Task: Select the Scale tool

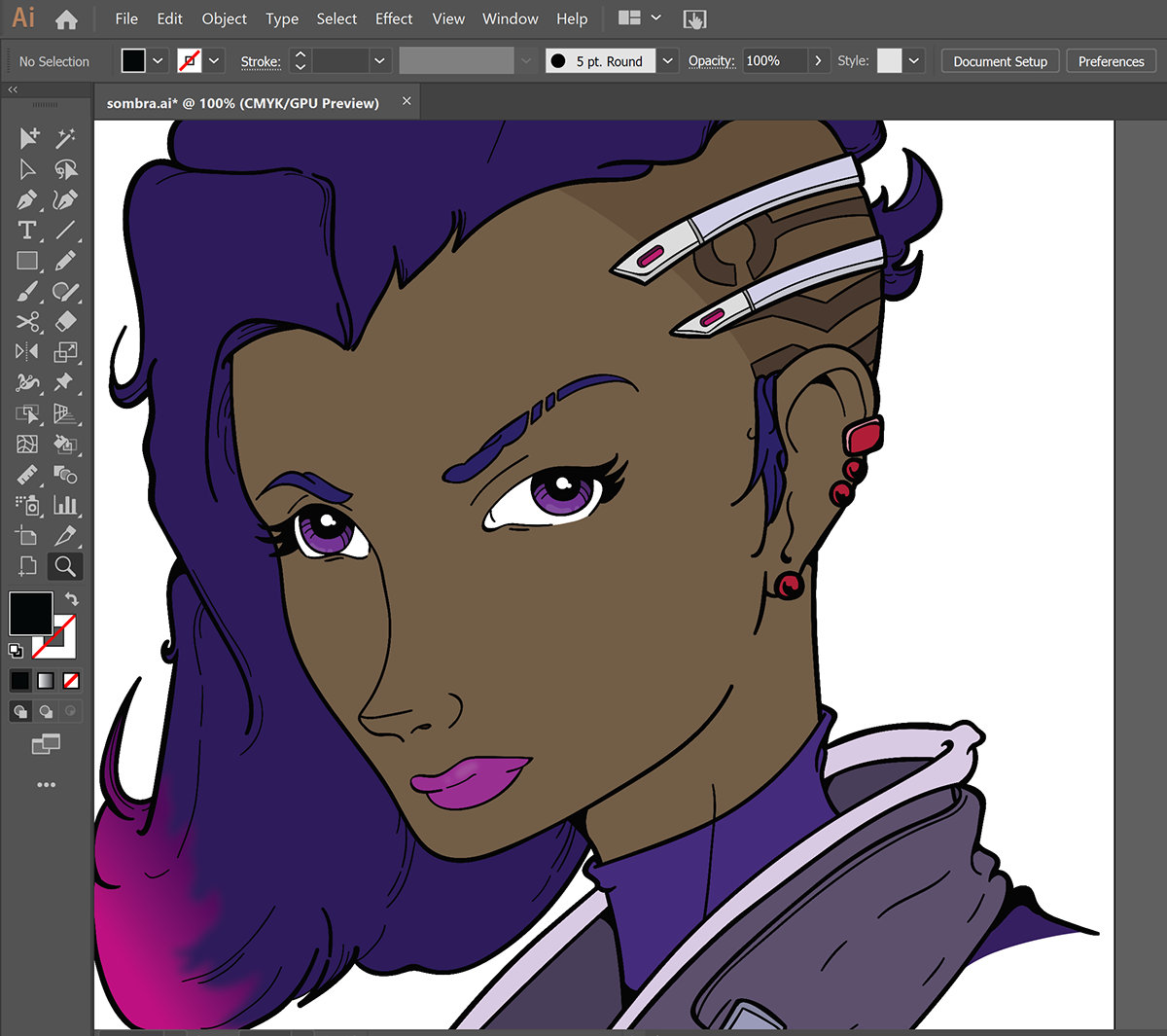Action: [x=65, y=352]
